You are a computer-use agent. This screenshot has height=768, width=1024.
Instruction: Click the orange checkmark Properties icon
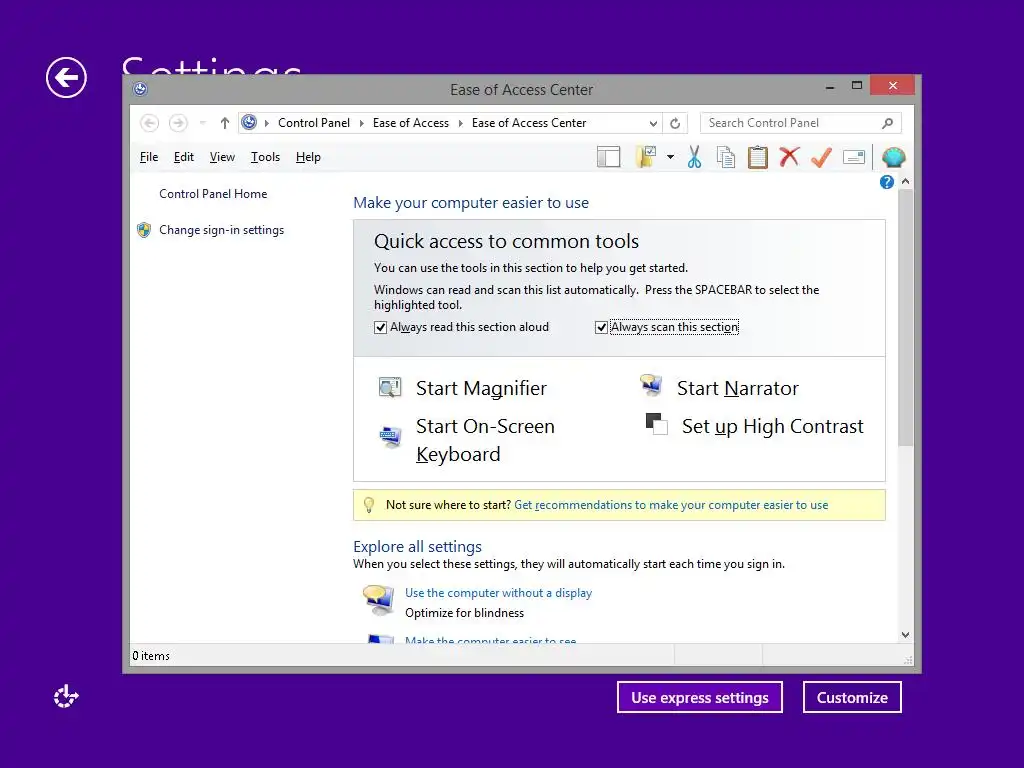[822, 157]
